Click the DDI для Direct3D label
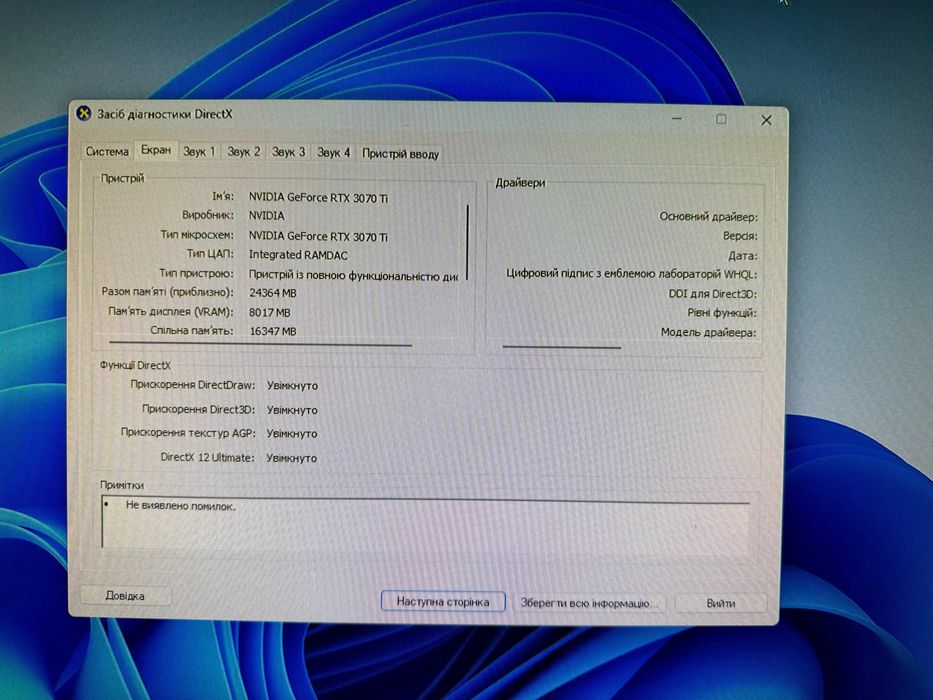The width and height of the screenshot is (933, 700). (712, 294)
